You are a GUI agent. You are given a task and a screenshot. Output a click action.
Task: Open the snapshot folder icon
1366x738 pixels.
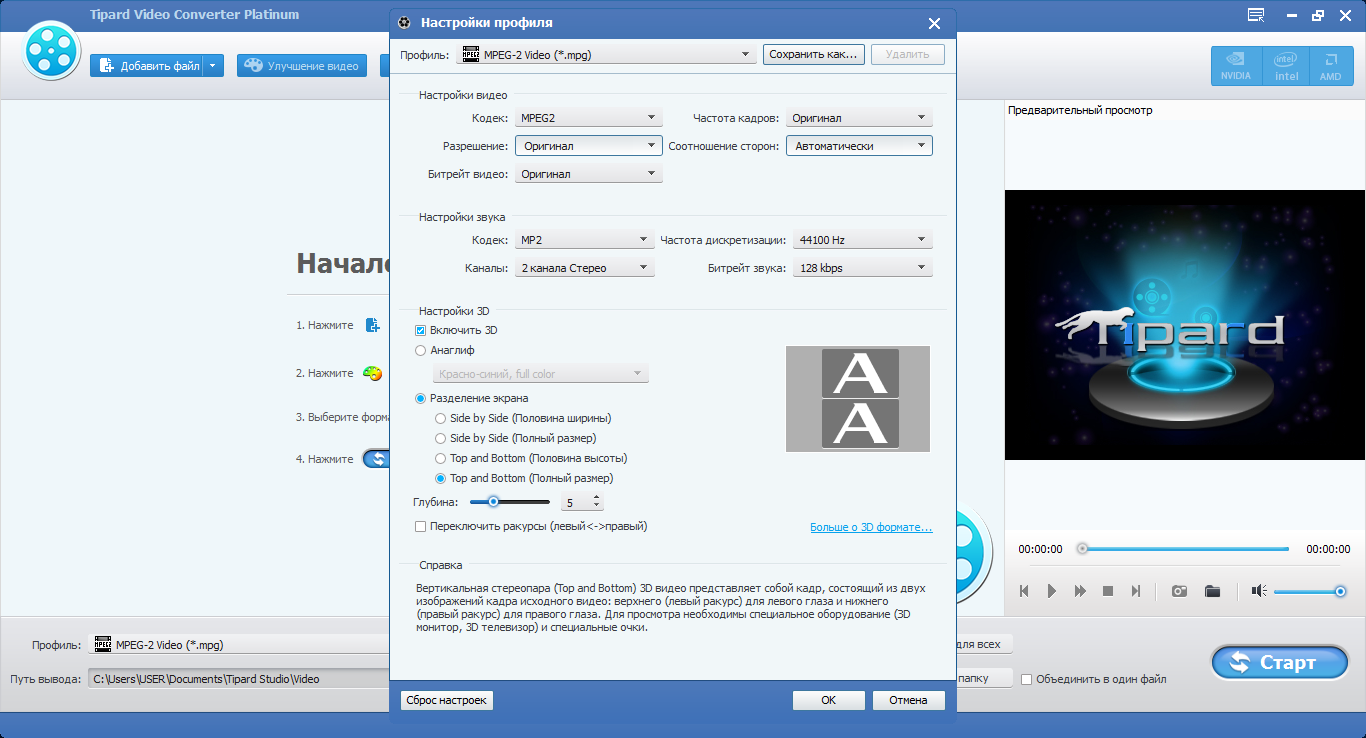[1213, 591]
